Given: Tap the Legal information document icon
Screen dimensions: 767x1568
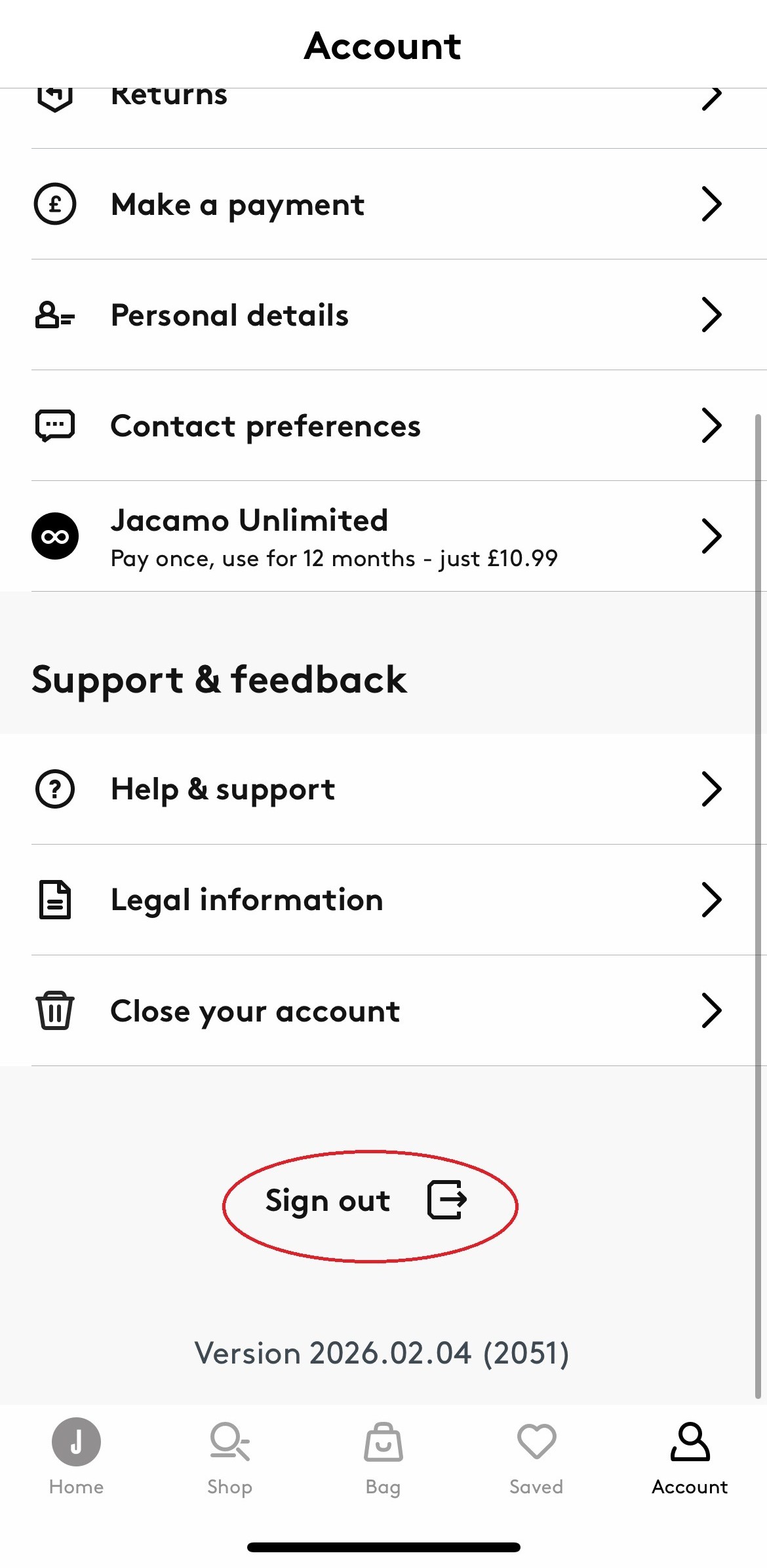Looking at the screenshot, I should (55, 900).
